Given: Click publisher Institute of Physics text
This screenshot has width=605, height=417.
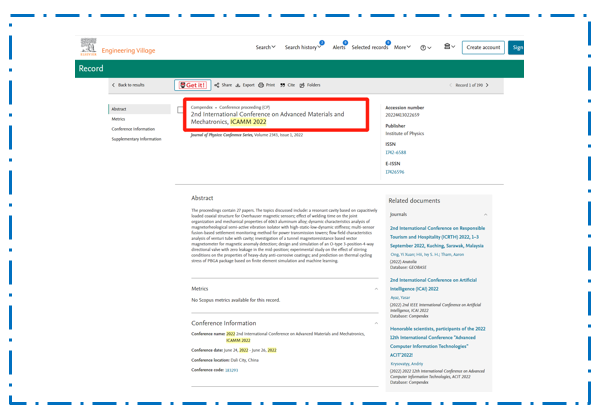Looking at the screenshot, I should [x=404, y=133].
